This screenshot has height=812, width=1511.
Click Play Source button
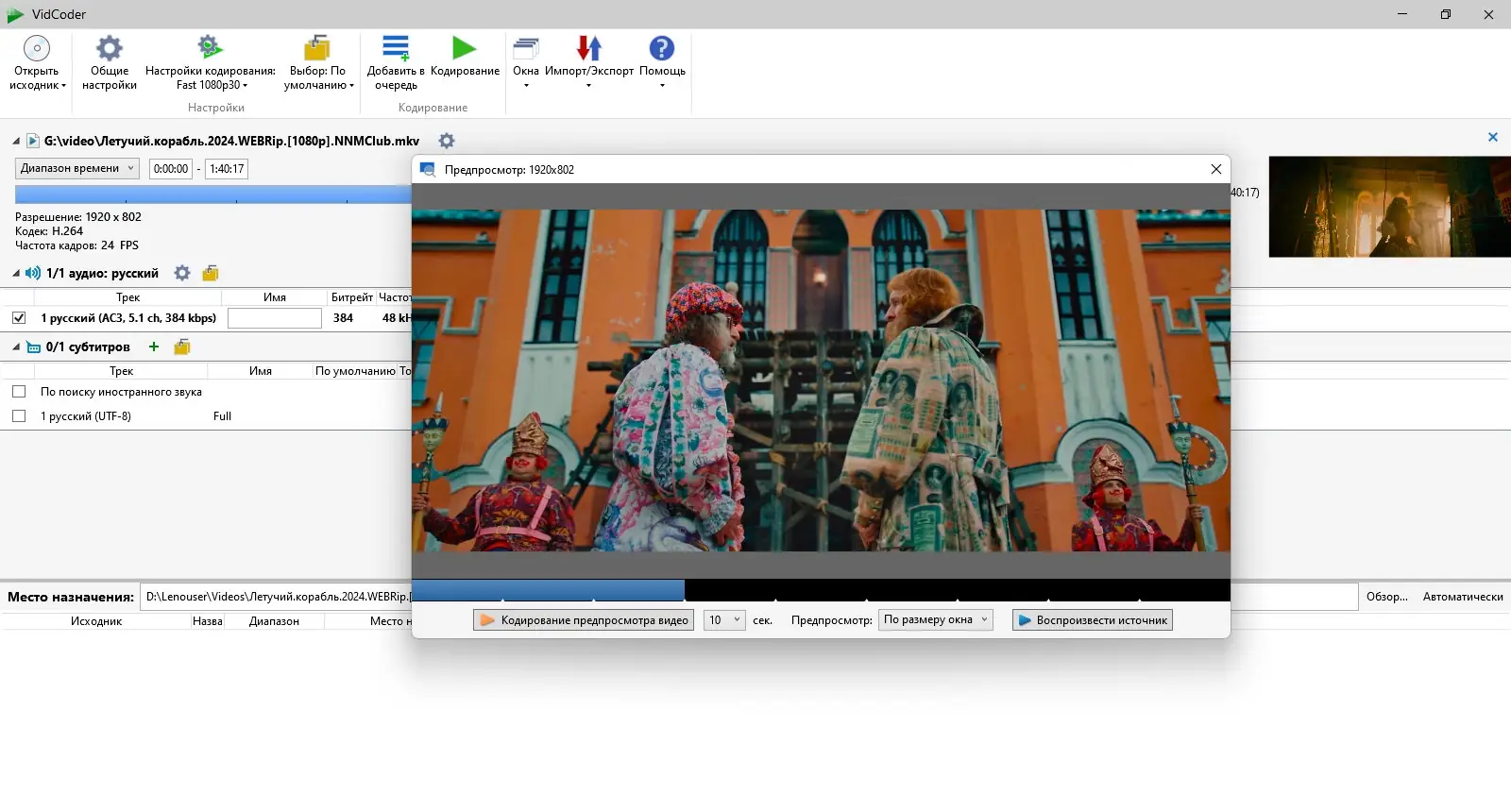pos(1092,620)
